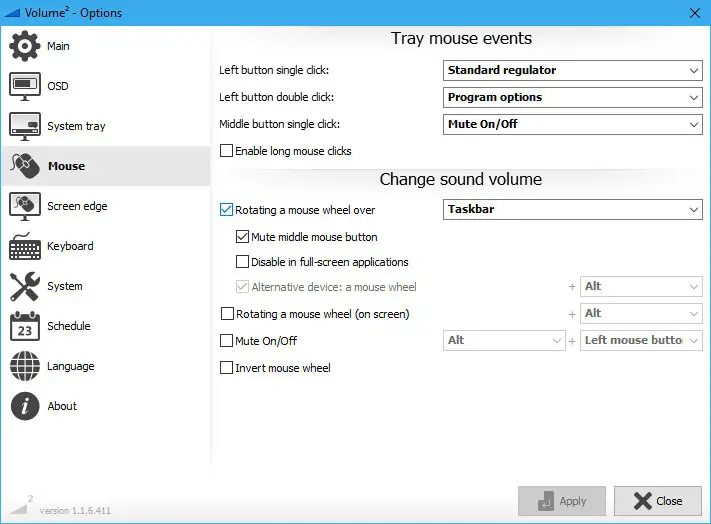Select the Screen edge section
Viewport: 711px width, 524px height.
[106, 206]
